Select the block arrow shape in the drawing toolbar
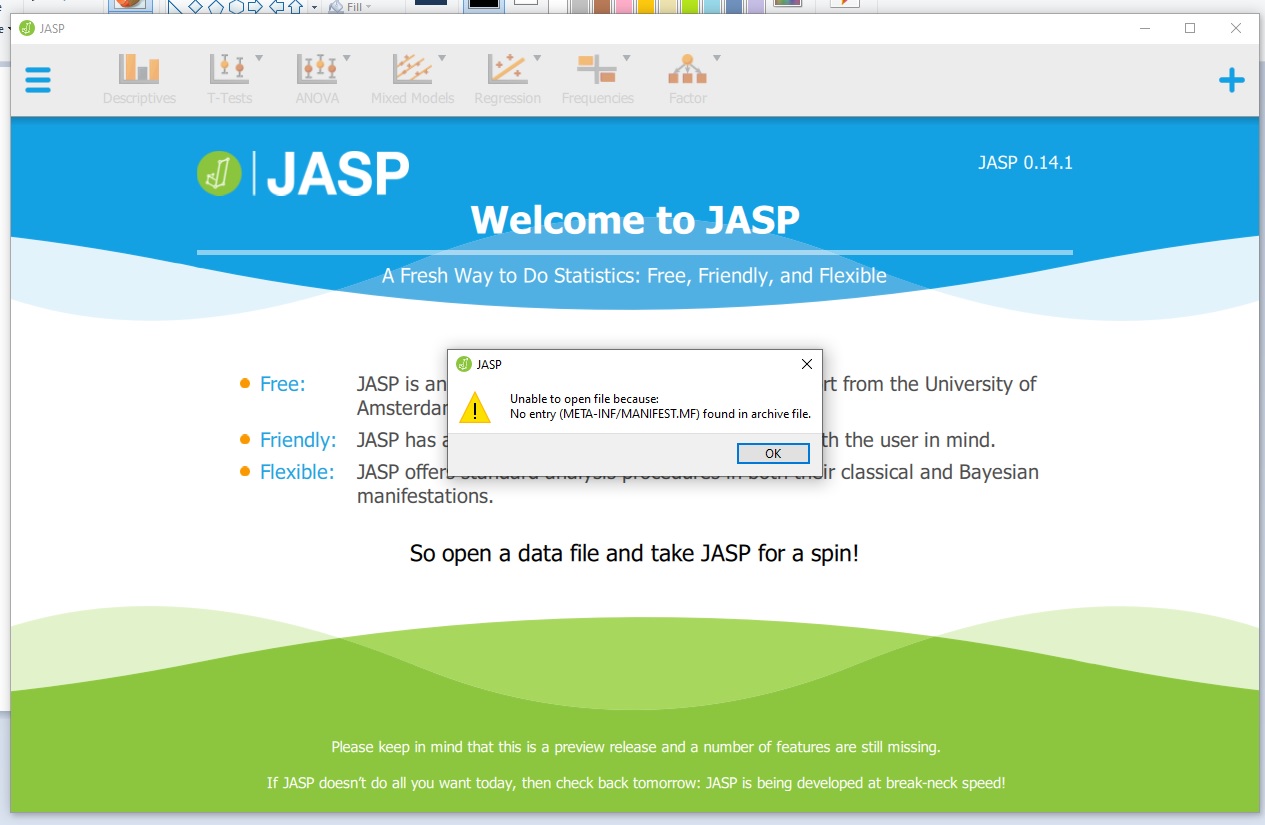 (x=258, y=6)
